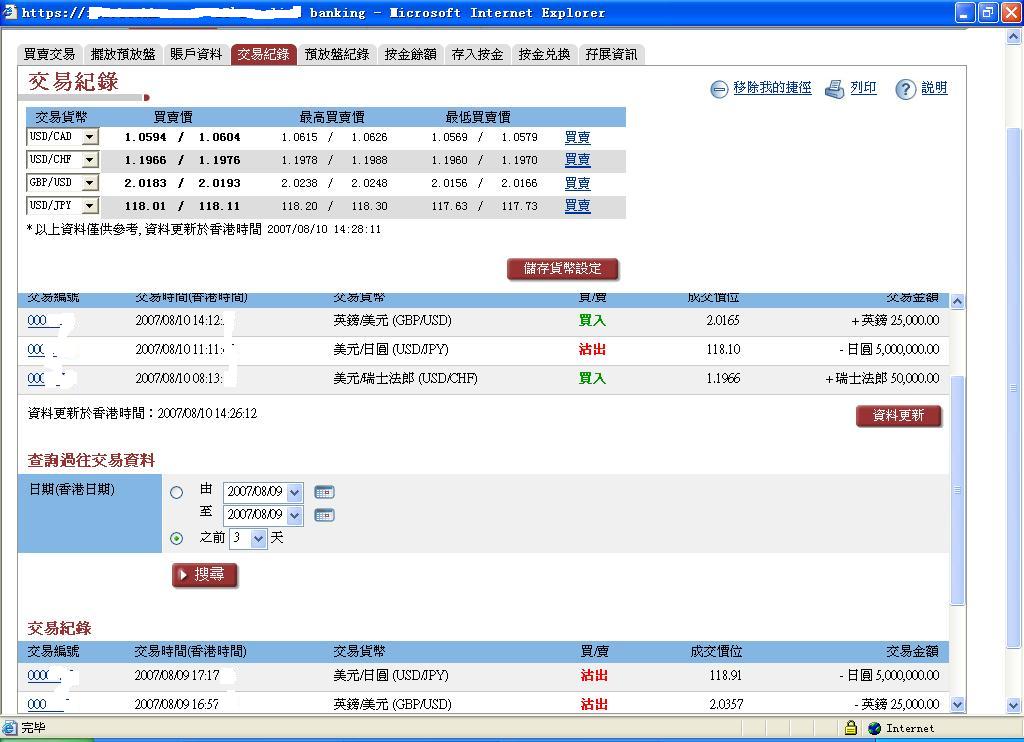Open the 之前 number of days dropdown
1024x742 pixels.
[259, 538]
